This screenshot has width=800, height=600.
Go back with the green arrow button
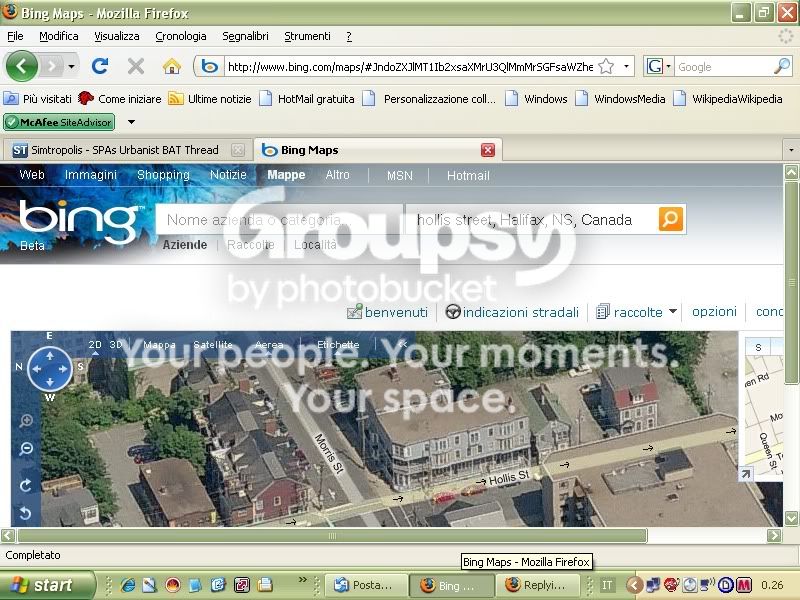tap(21, 66)
